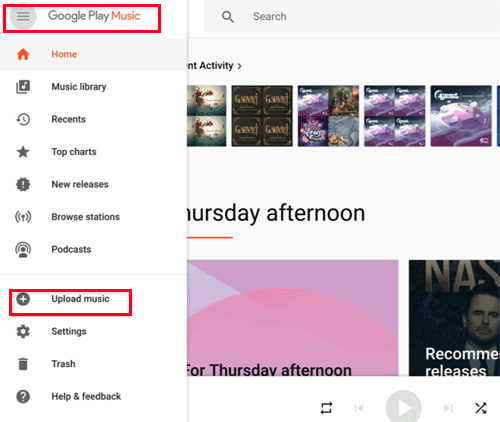Click the Podcasts icon
The image size is (500, 422).
(23, 250)
